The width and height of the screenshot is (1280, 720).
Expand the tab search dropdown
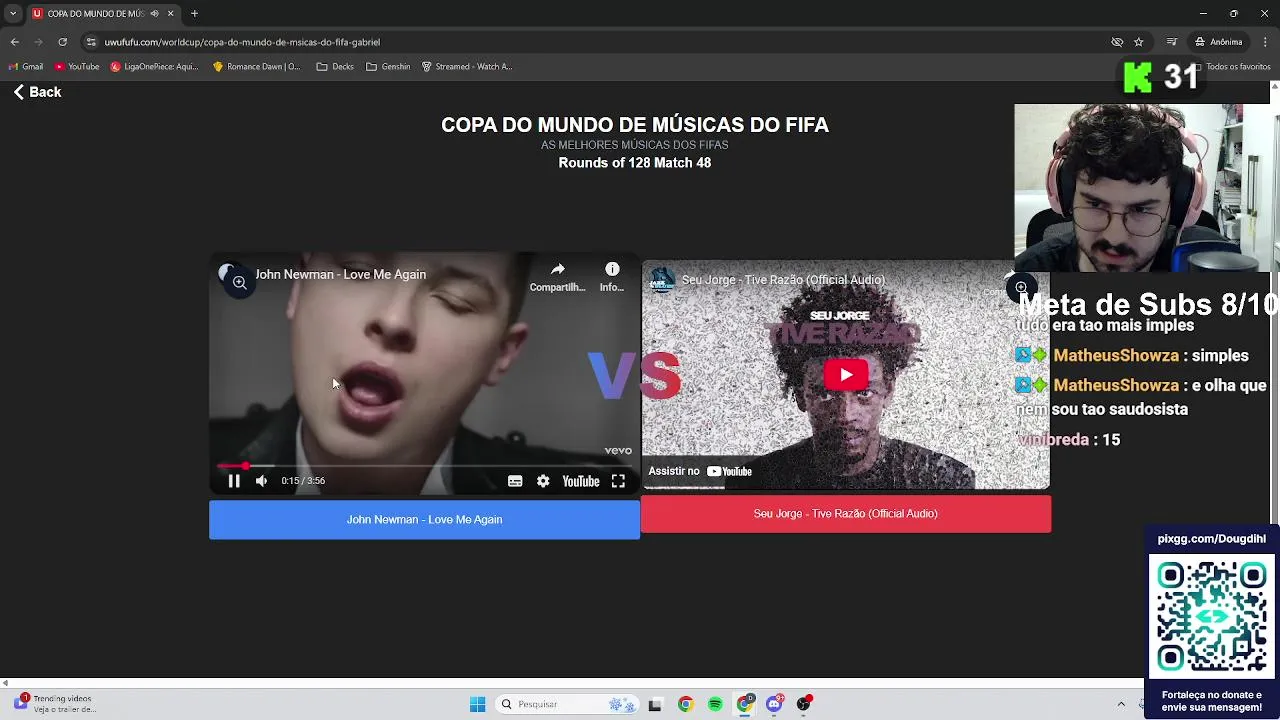tap(13, 14)
